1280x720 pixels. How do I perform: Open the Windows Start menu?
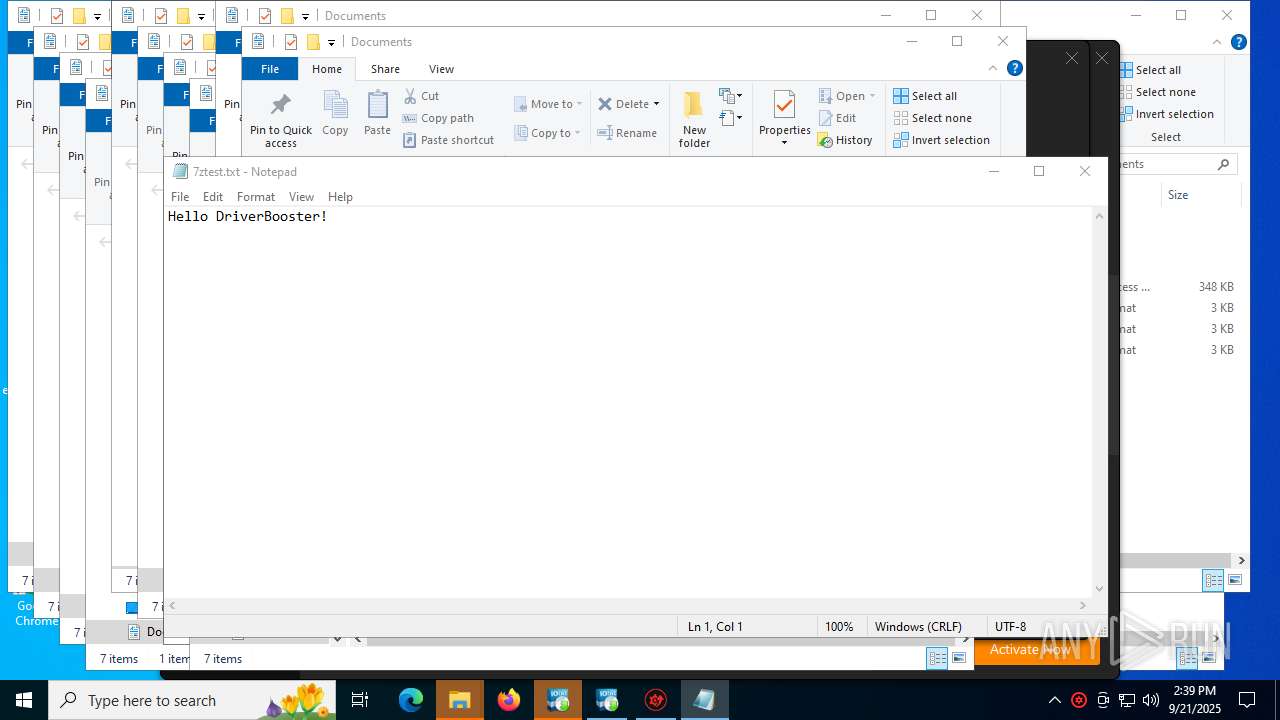tap(24, 700)
